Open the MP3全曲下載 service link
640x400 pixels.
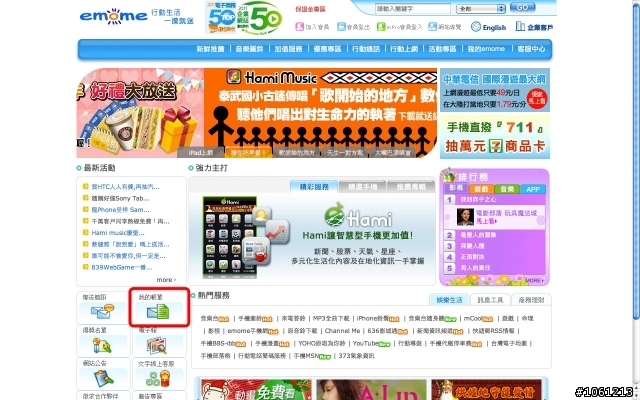coord(331,318)
